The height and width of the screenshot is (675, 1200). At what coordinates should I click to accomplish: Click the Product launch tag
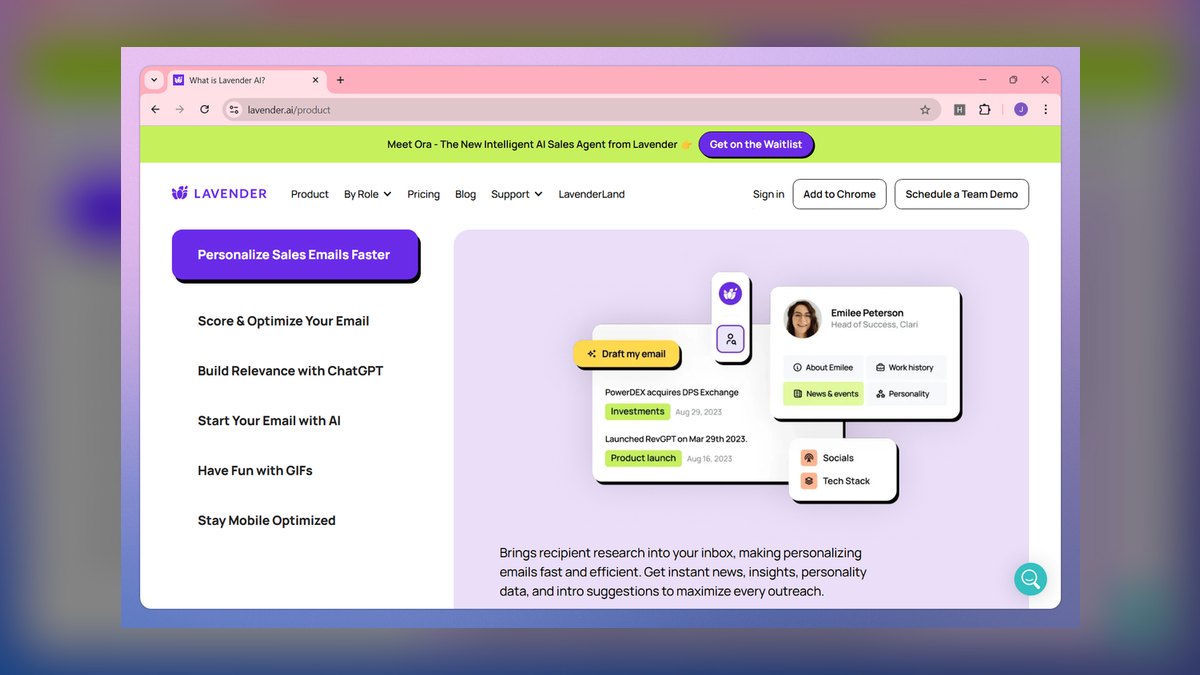pos(643,458)
